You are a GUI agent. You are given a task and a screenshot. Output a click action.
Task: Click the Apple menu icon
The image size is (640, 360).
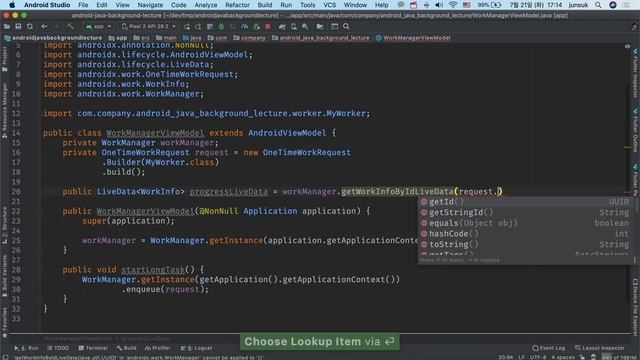tap(12, 5)
